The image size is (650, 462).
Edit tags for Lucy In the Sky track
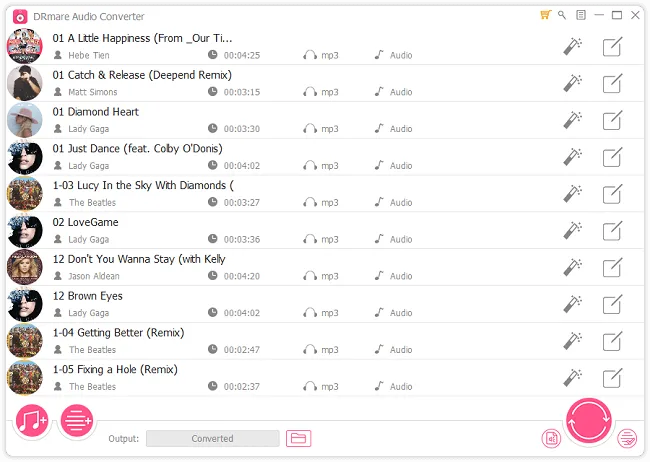(x=612, y=194)
